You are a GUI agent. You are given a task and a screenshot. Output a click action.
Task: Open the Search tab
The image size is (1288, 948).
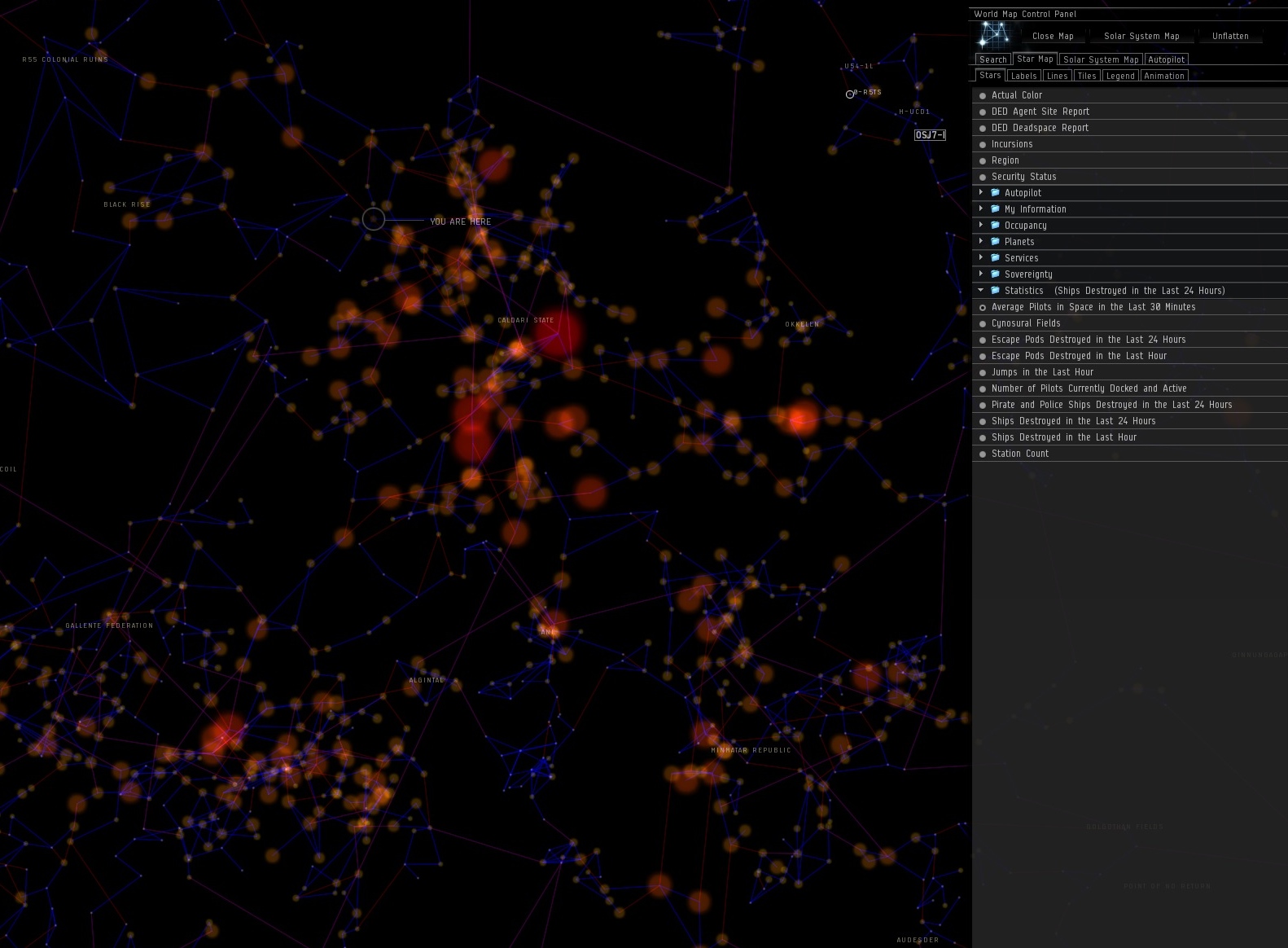click(992, 59)
